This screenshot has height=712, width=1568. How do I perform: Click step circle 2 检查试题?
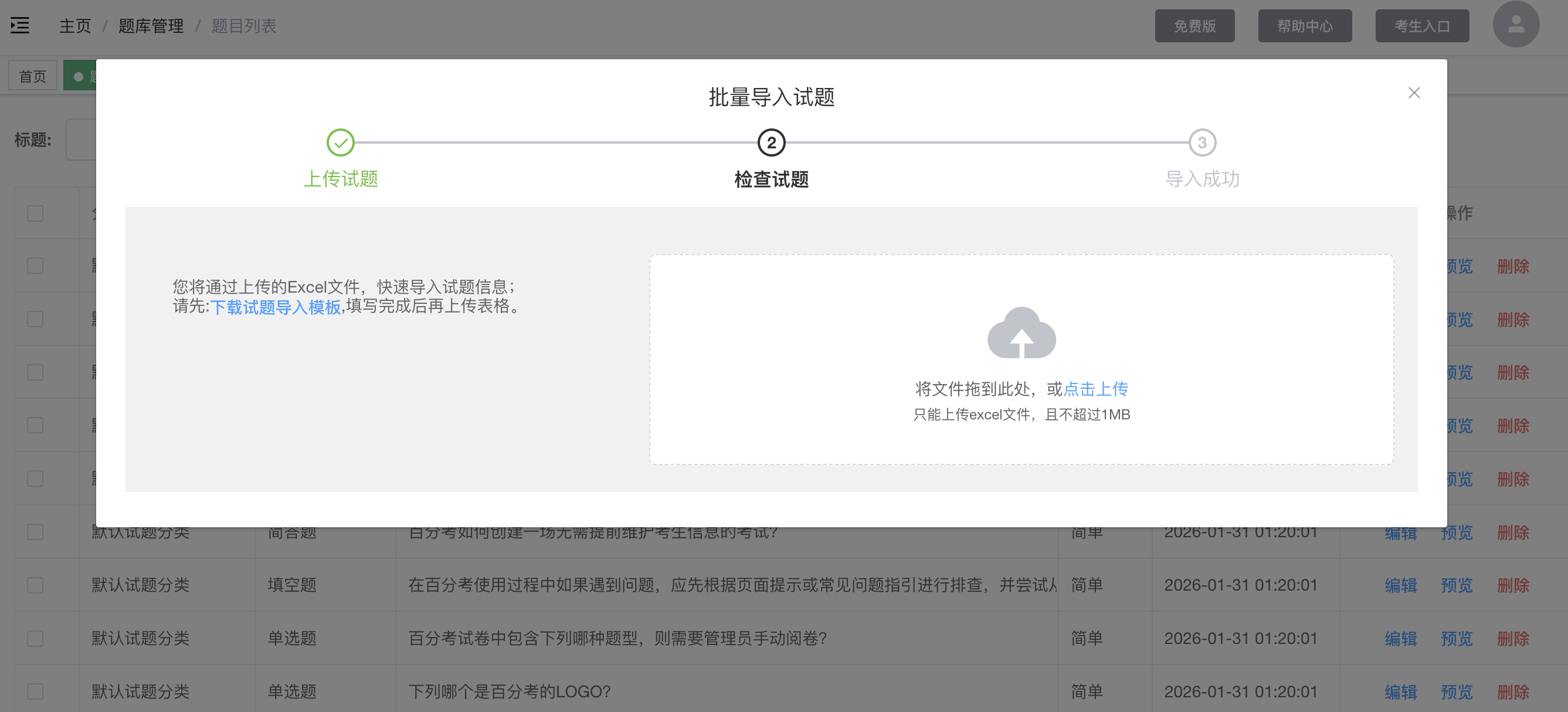pos(772,143)
